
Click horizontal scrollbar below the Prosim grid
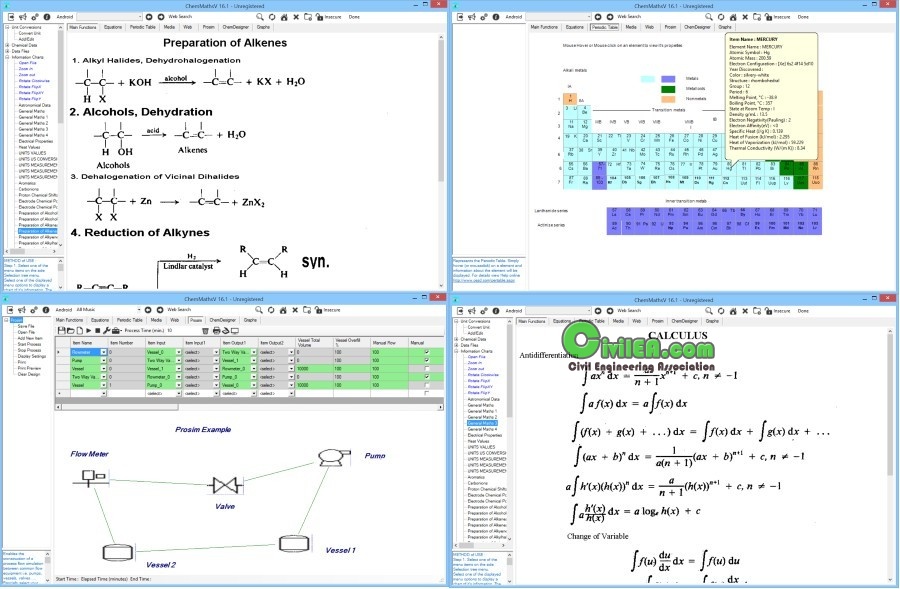click(x=250, y=407)
